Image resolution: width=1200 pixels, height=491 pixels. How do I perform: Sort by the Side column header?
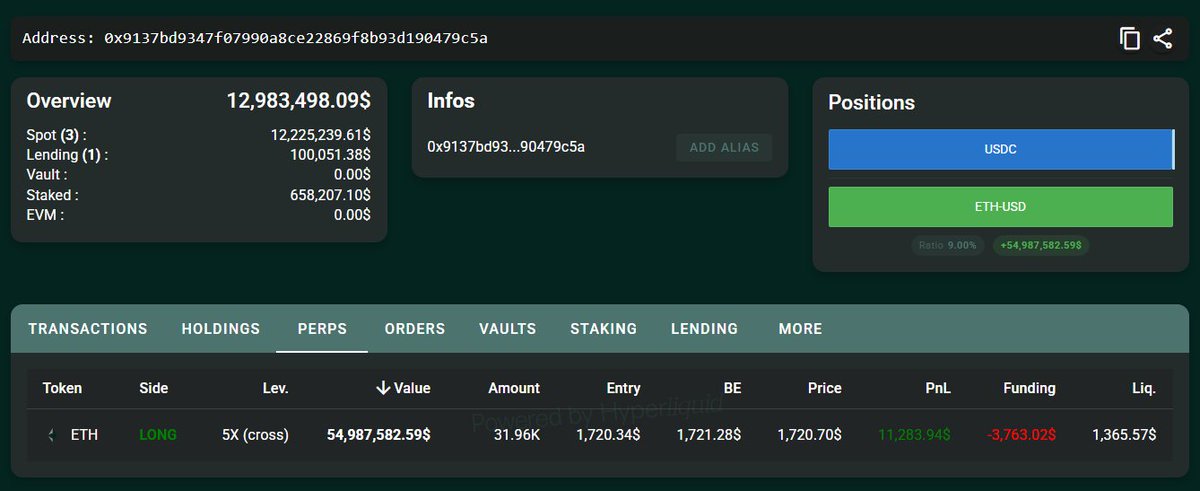point(154,388)
